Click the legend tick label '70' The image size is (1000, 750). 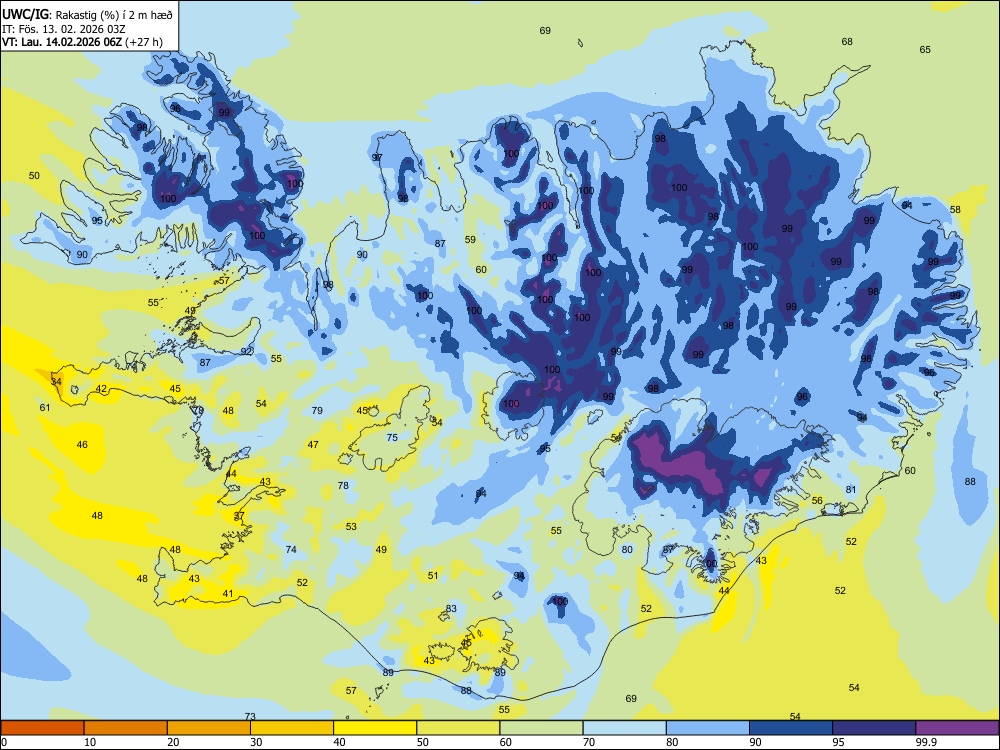[x=589, y=742]
